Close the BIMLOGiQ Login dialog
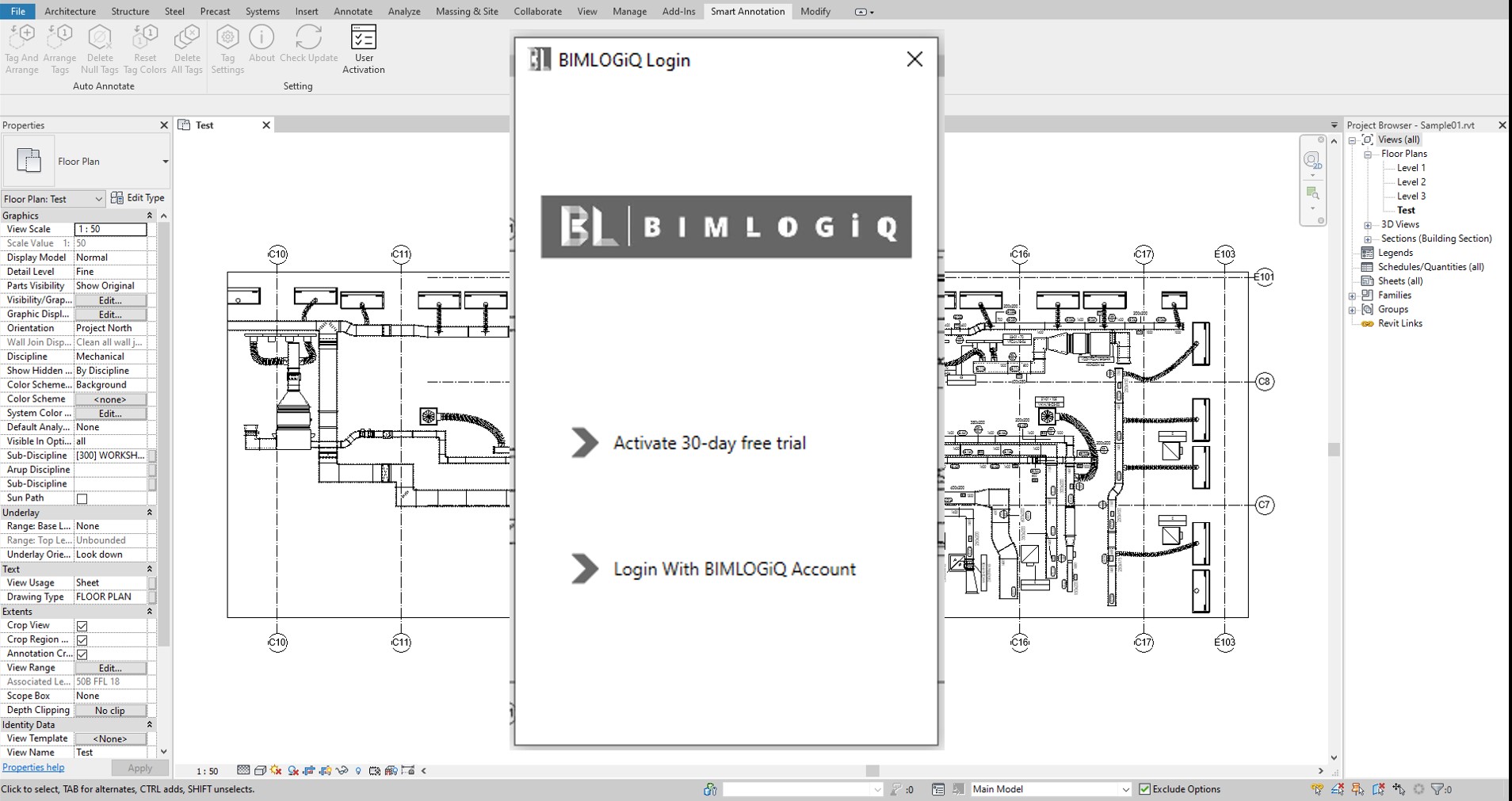Image resolution: width=1512 pixels, height=801 pixels. (x=914, y=59)
